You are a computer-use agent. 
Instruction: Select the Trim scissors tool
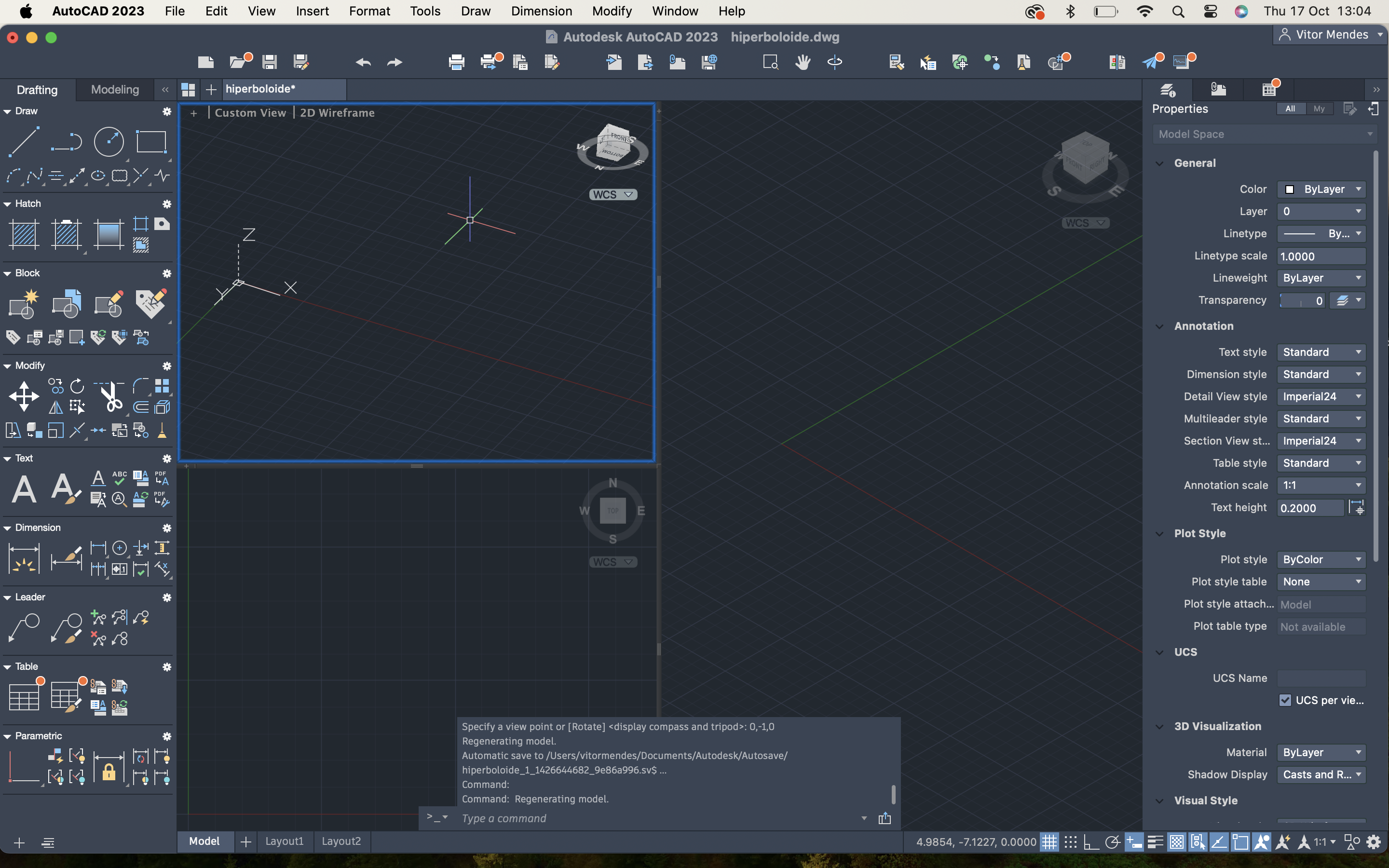coord(109,396)
